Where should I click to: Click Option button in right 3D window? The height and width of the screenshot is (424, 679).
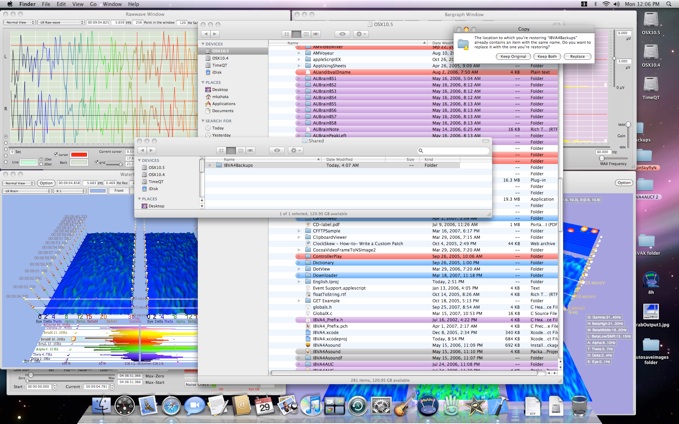coord(624,183)
